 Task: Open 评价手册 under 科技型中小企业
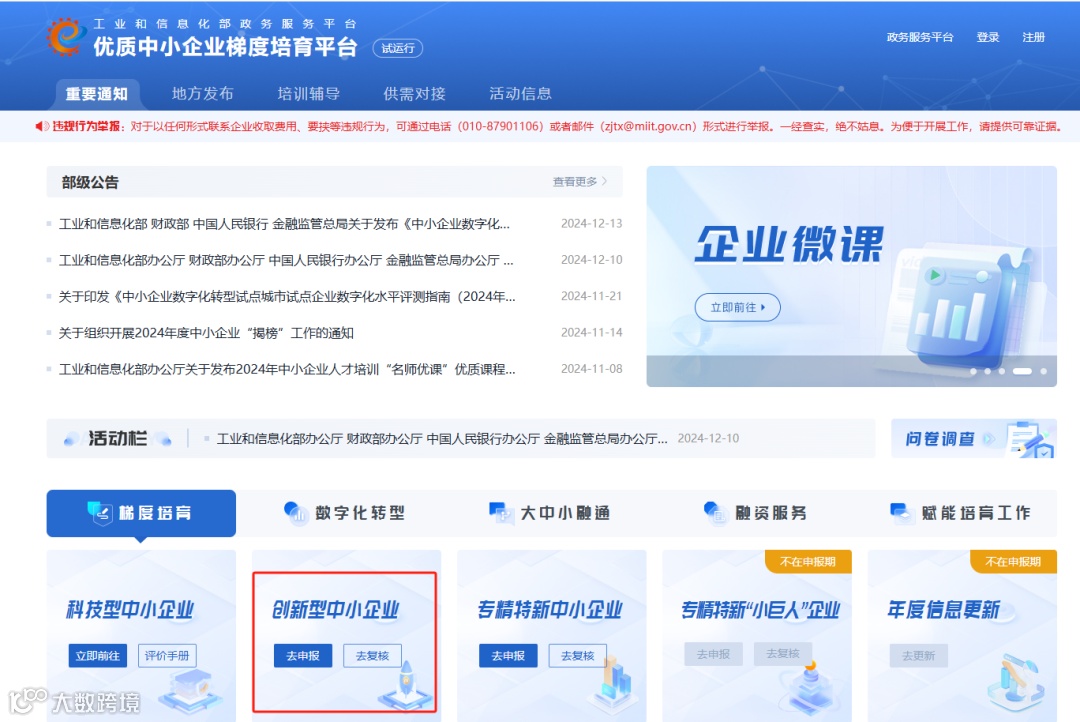click(167, 656)
